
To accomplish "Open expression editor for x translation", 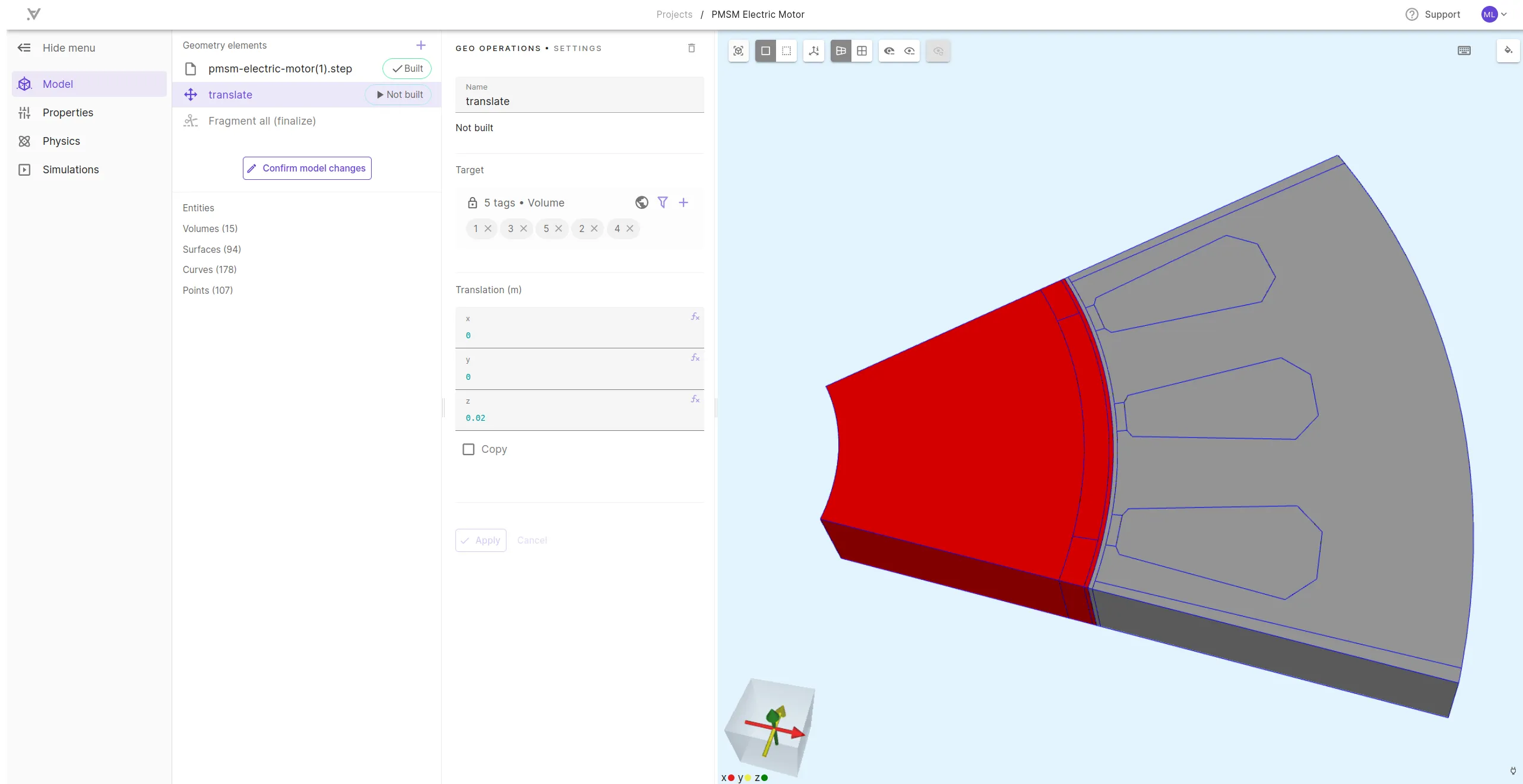I will 695,317.
